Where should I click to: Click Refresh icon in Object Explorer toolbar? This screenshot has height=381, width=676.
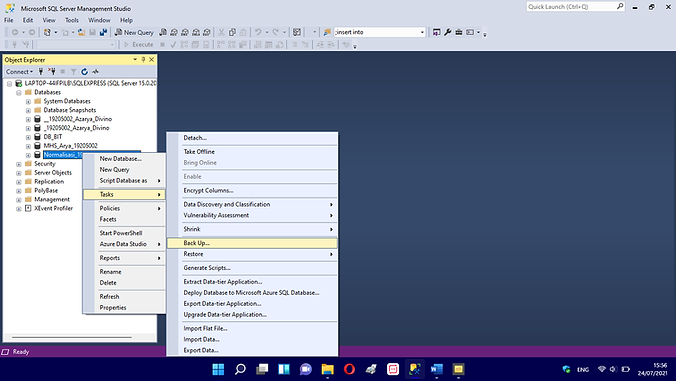tap(84, 72)
